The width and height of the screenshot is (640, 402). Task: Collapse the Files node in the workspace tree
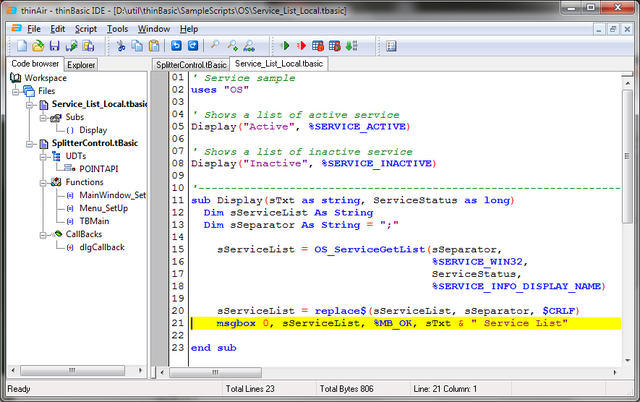(16, 91)
